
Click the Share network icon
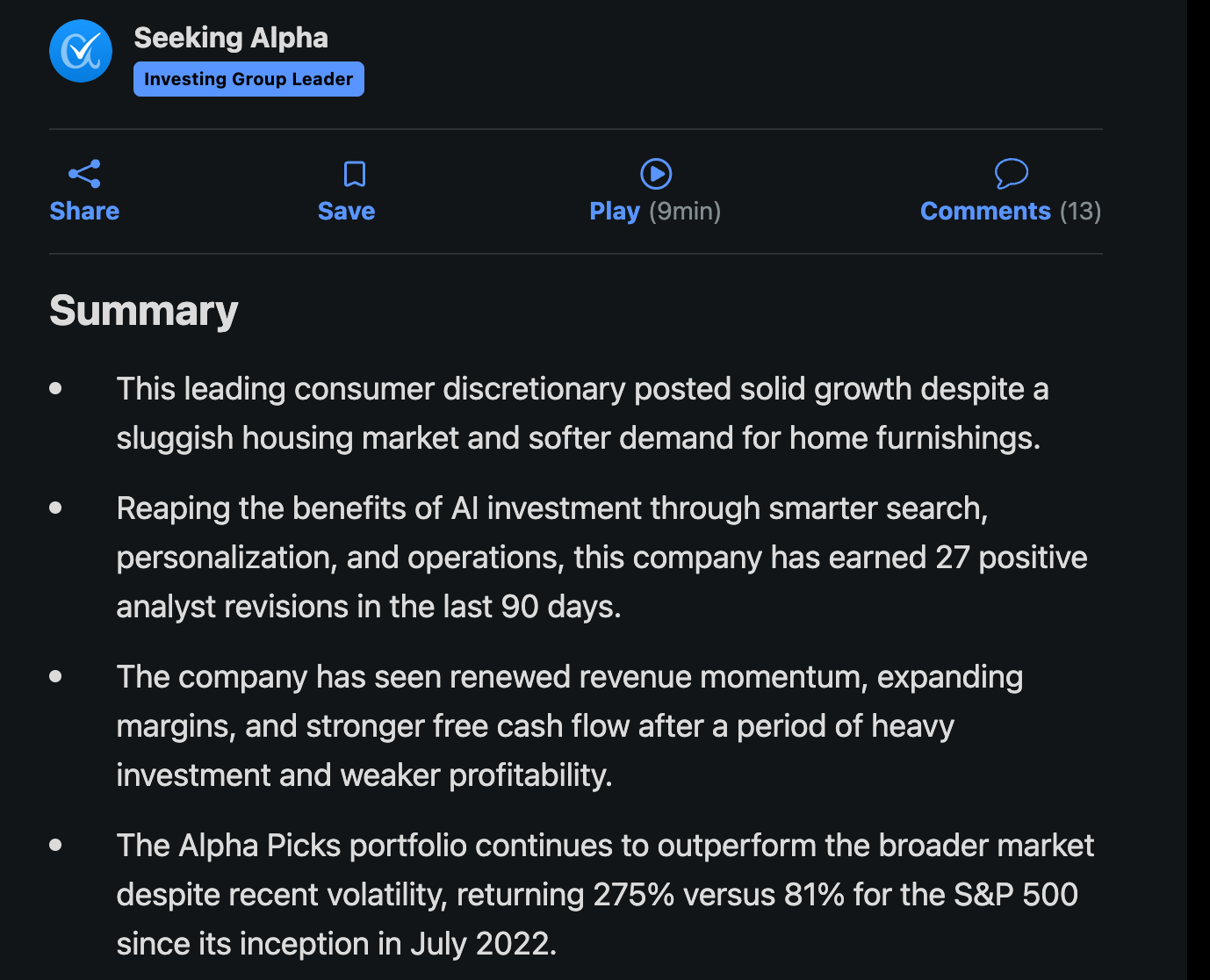pos(84,174)
